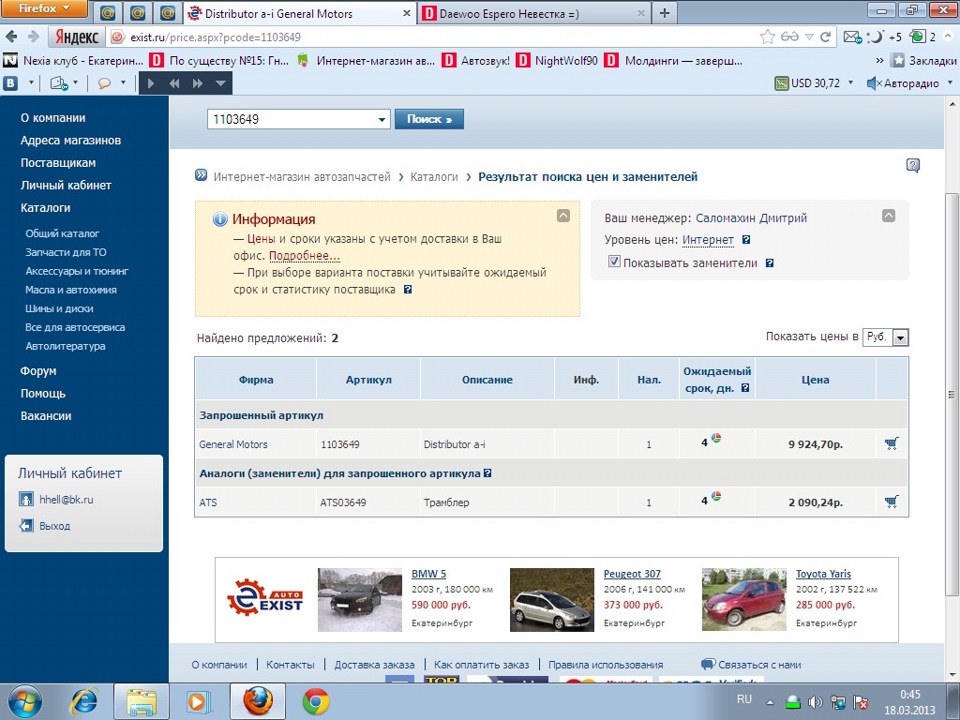
Task: Click the Связаться с нами chat icon
Action: point(708,664)
